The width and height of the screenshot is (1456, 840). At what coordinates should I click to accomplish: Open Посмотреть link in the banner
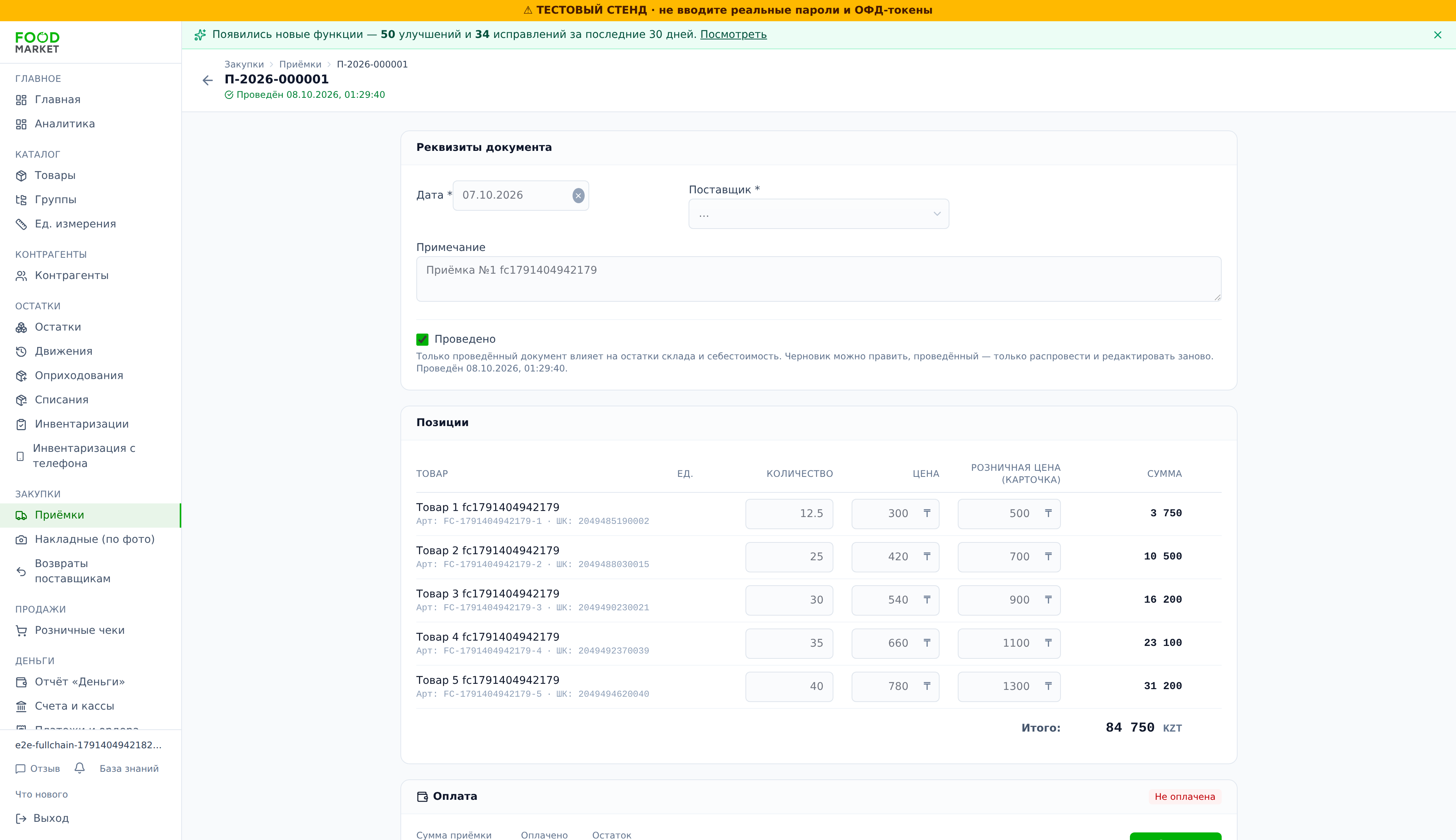[x=733, y=34]
